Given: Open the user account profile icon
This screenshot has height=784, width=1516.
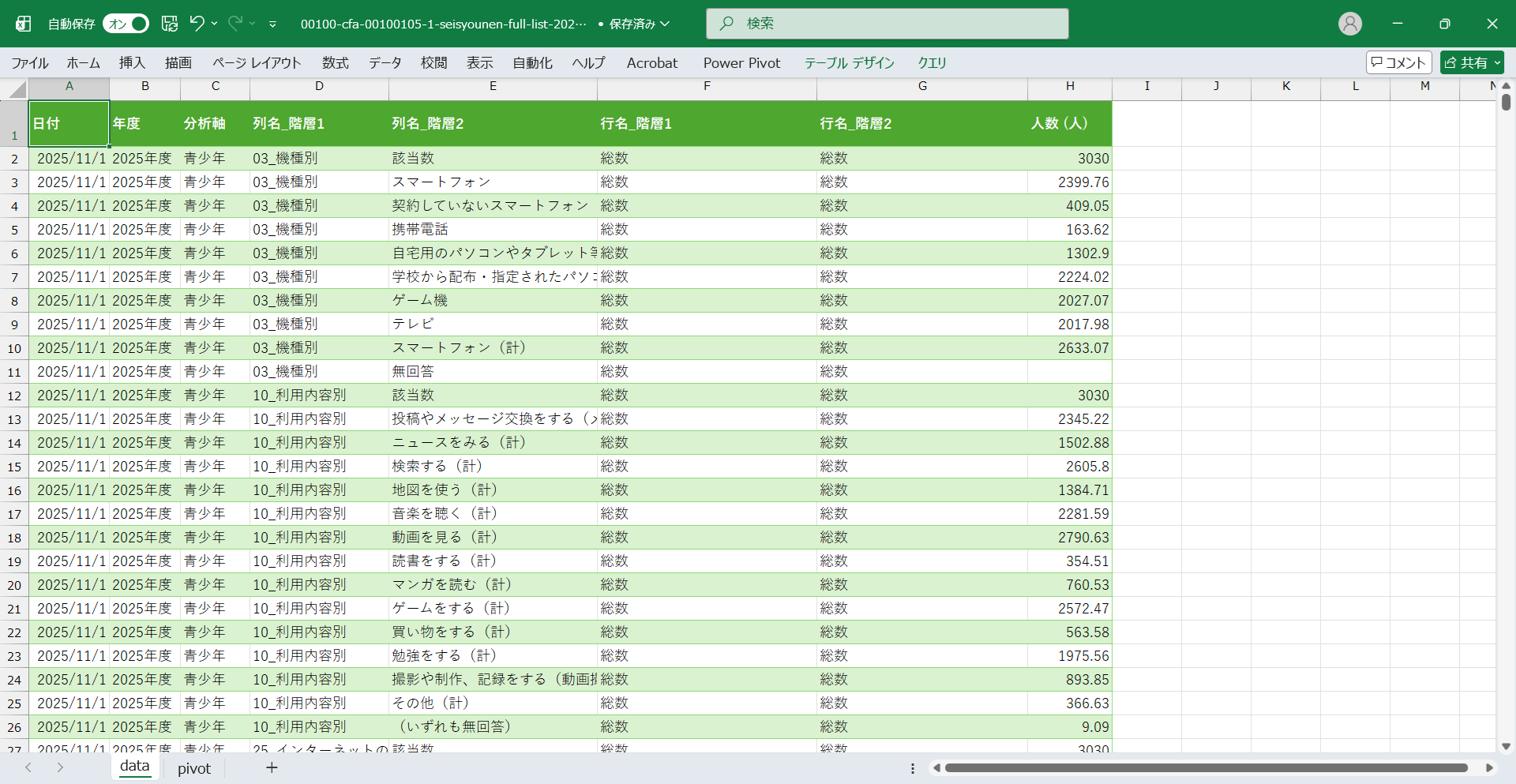Looking at the screenshot, I should (1349, 24).
